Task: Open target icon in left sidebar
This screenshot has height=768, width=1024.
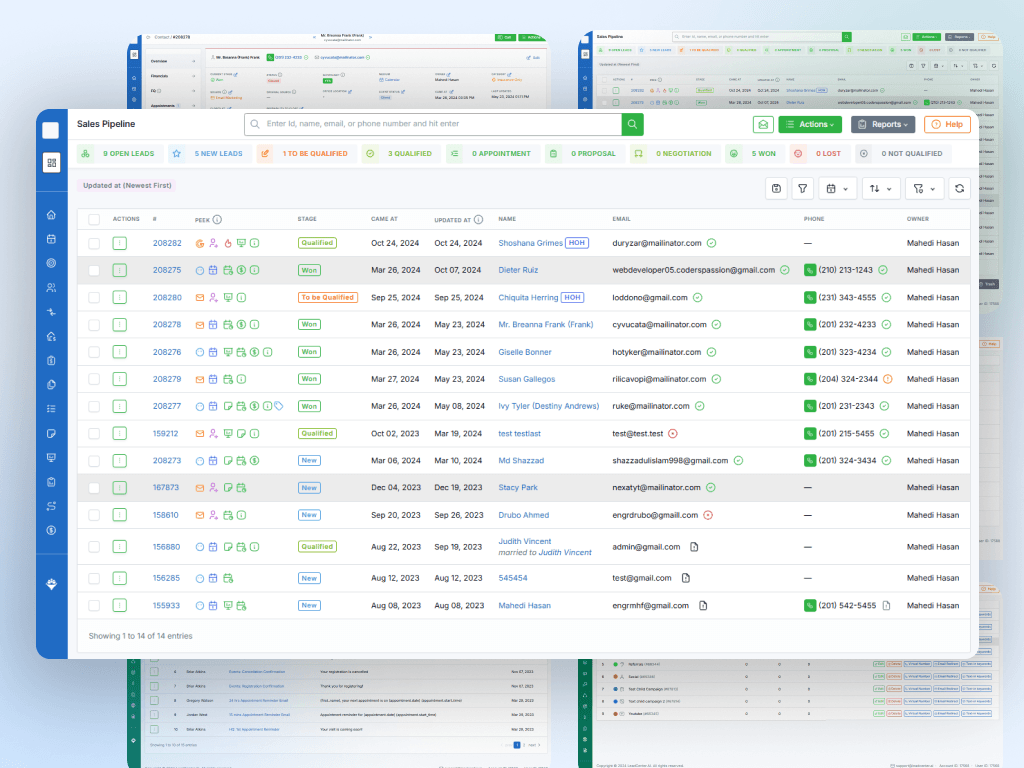Action: [52, 263]
